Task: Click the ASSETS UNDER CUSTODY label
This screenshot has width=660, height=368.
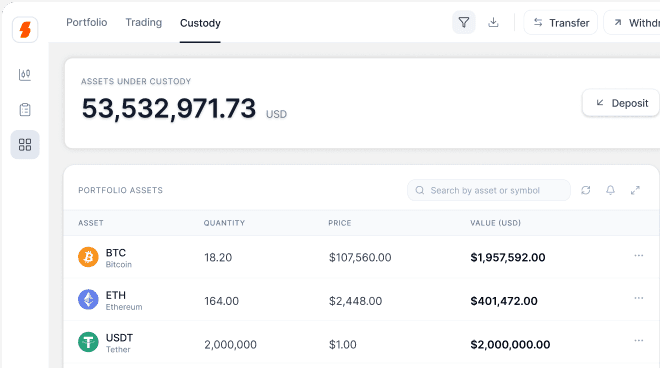Action: [136, 81]
